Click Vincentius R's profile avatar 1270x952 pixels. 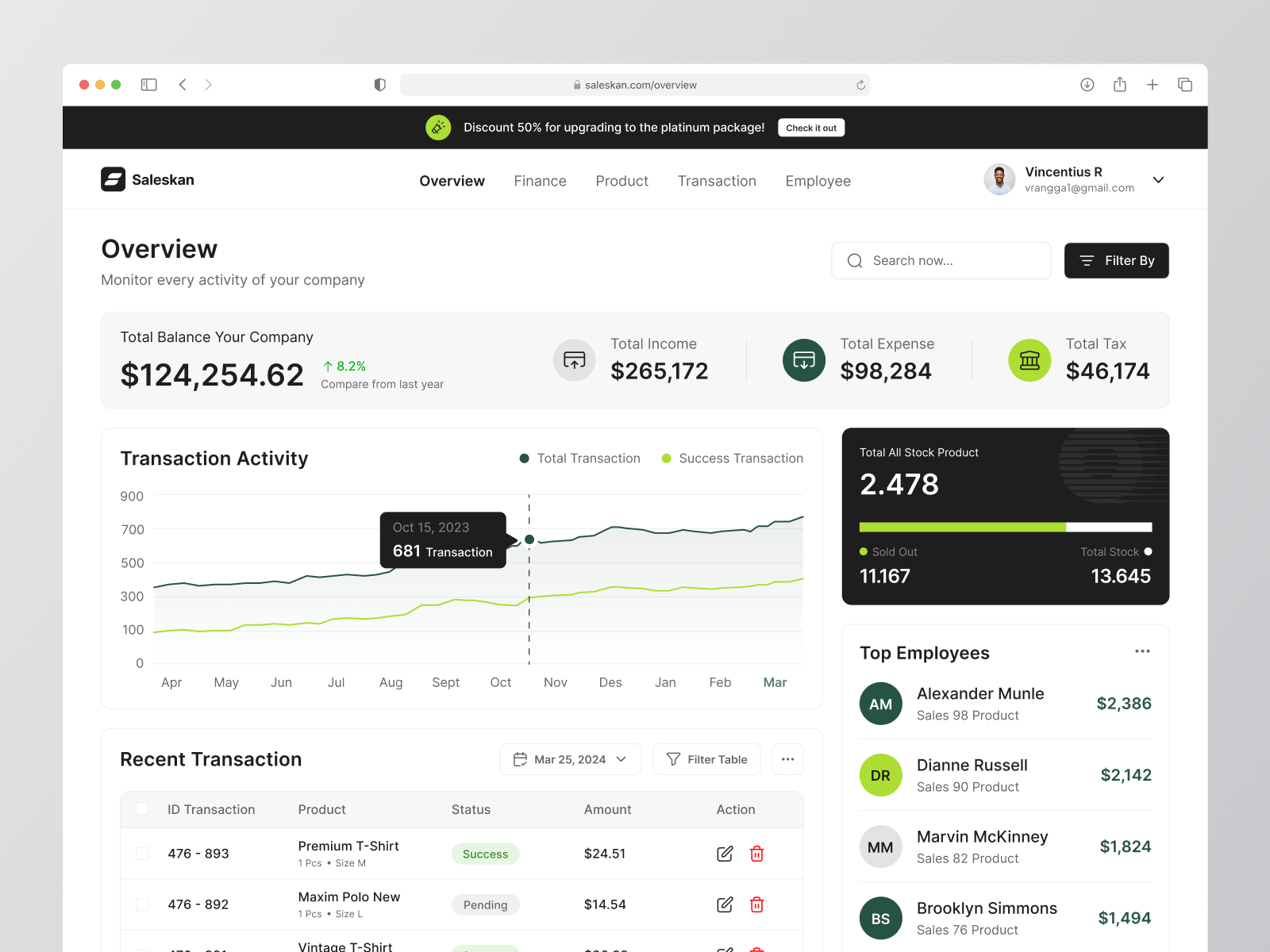tap(999, 179)
